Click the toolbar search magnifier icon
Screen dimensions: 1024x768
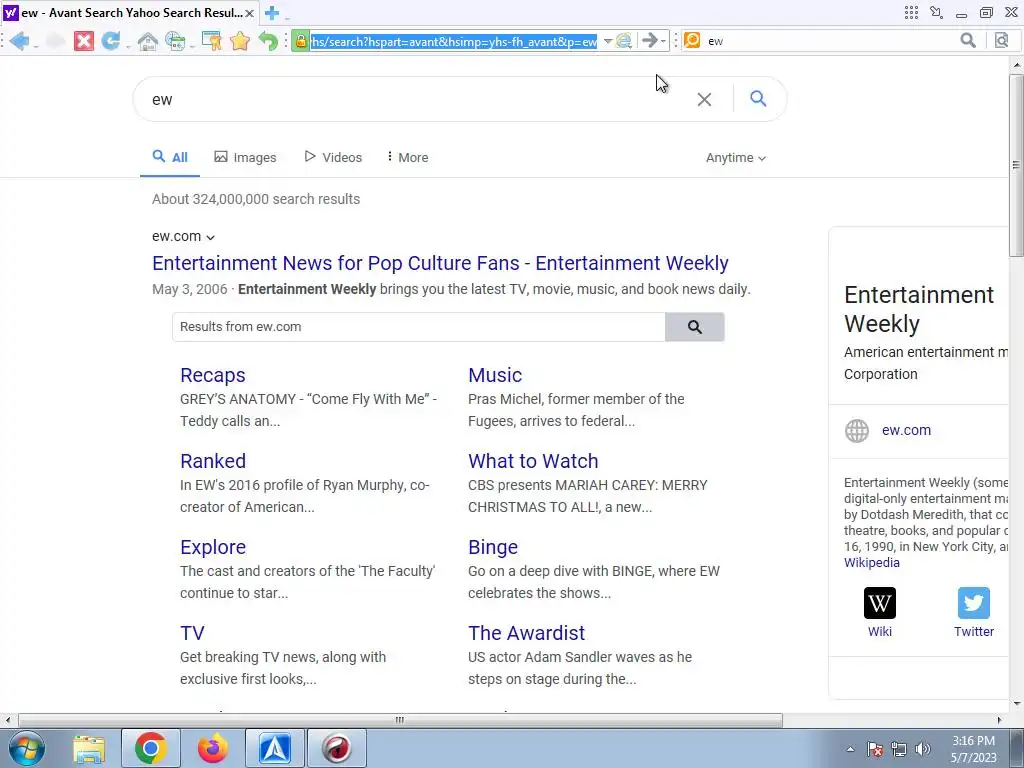[x=968, y=40]
